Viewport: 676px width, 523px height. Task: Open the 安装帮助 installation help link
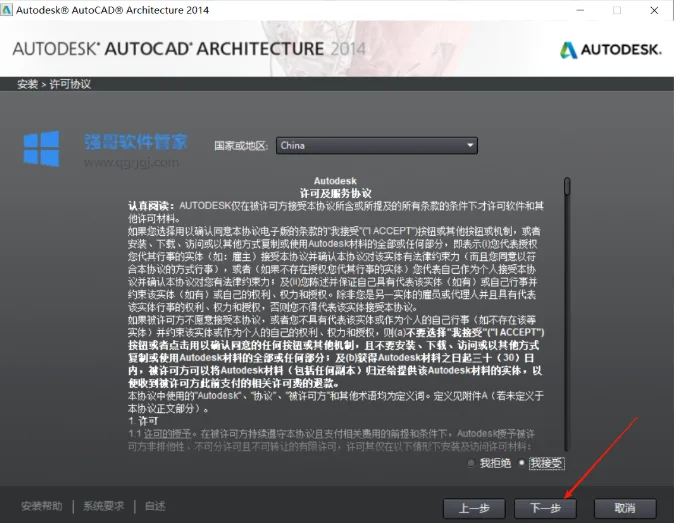(41, 506)
